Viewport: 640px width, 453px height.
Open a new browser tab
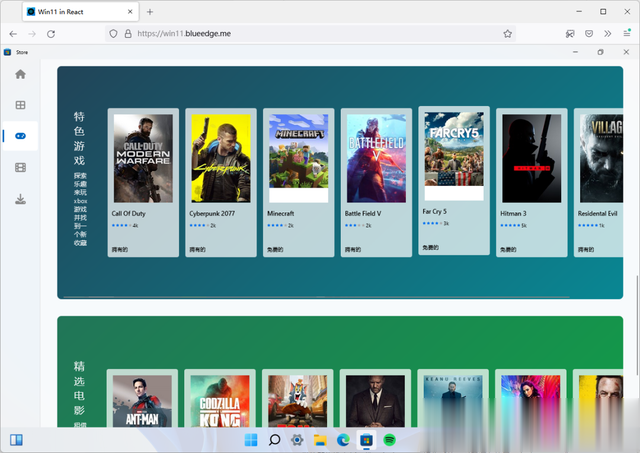150,12
